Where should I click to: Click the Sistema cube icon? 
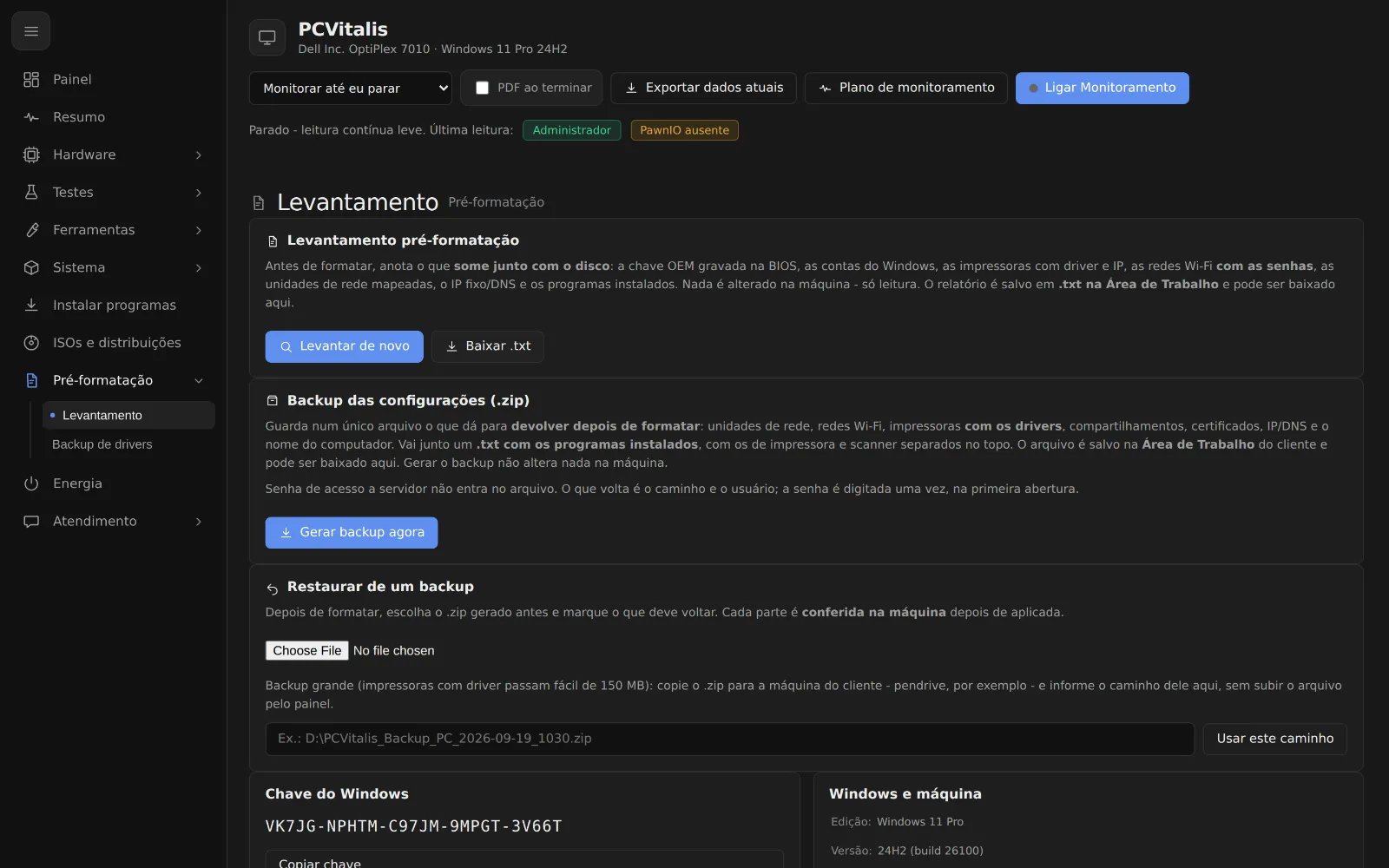[x=31, y=267]
